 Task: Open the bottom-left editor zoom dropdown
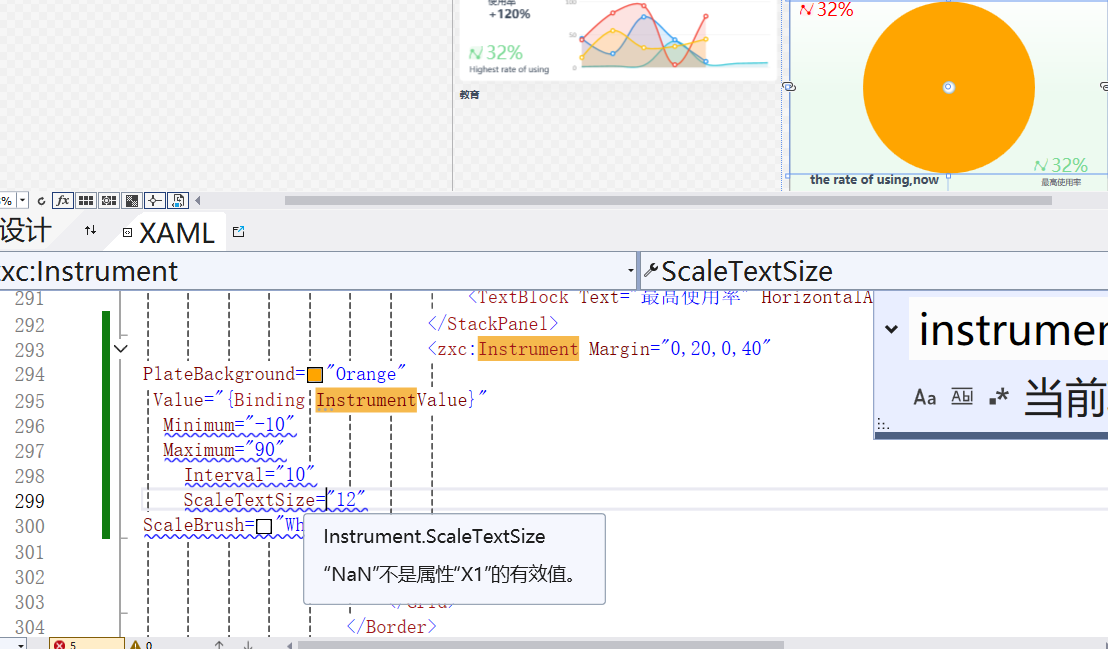pos(21,645)
